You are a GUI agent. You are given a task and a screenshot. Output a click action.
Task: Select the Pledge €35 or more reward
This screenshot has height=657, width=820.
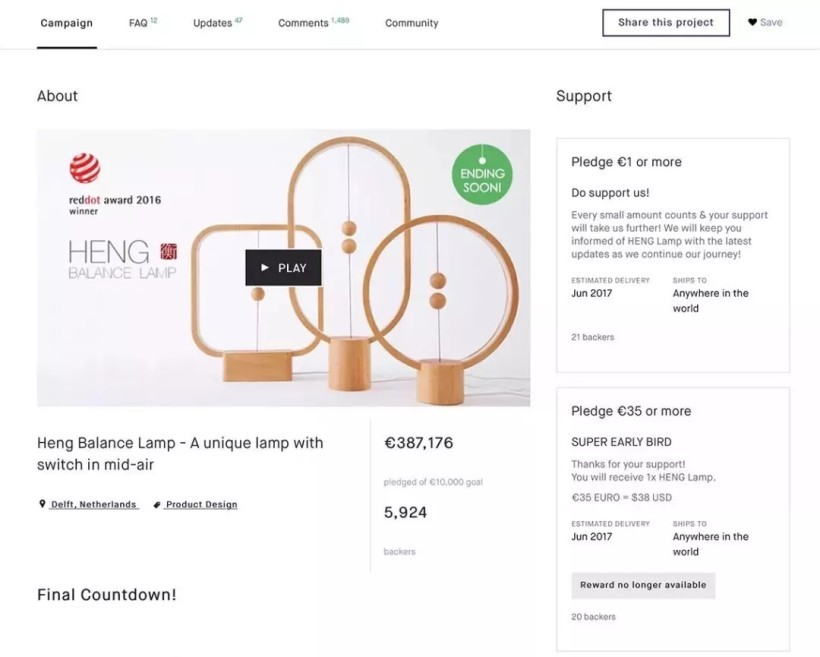pyautogui.click(x=631, y=411)
